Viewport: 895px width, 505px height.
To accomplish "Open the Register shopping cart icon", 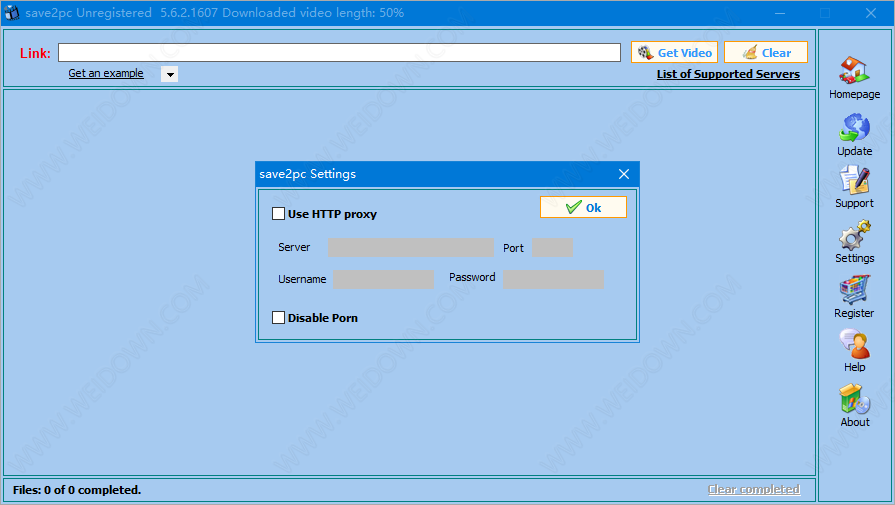I will [854, 291].
